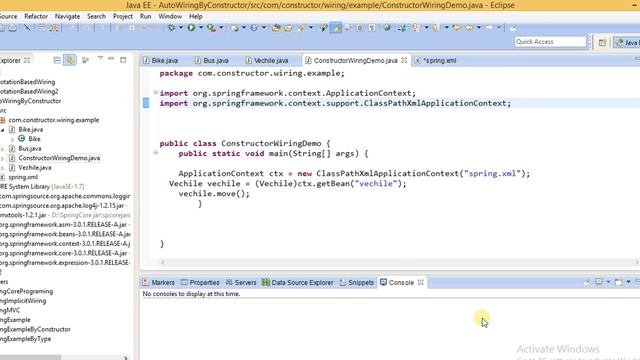Click the Open Type folder icon in toolbar

click(x=276, y=28)
